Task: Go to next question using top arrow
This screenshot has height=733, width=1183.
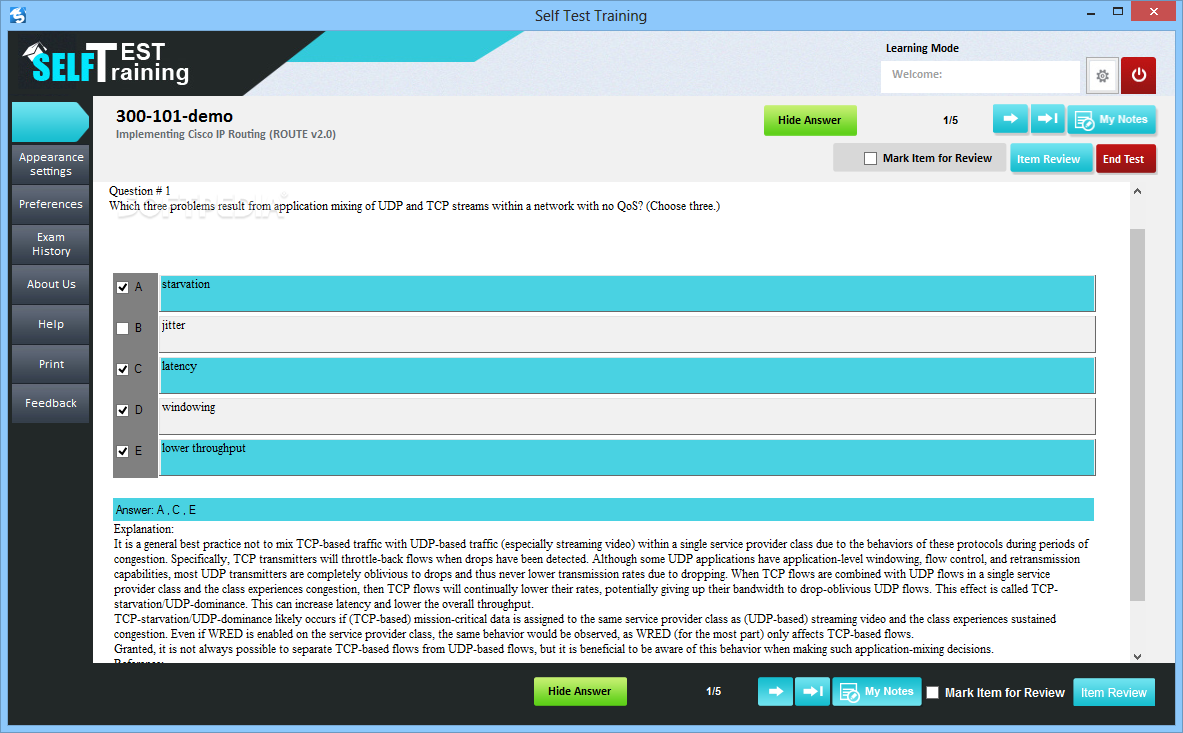Action: (x=1010, y=119)
